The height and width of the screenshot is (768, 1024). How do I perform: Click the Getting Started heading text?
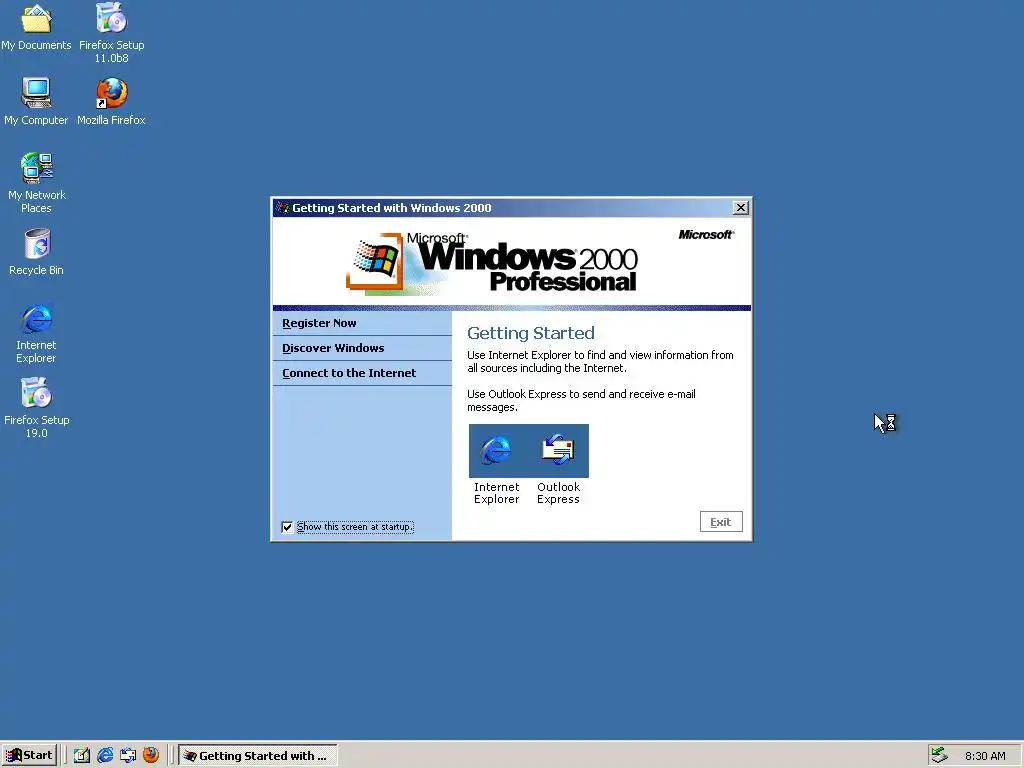pyautogui.click(x=531, y=333)
